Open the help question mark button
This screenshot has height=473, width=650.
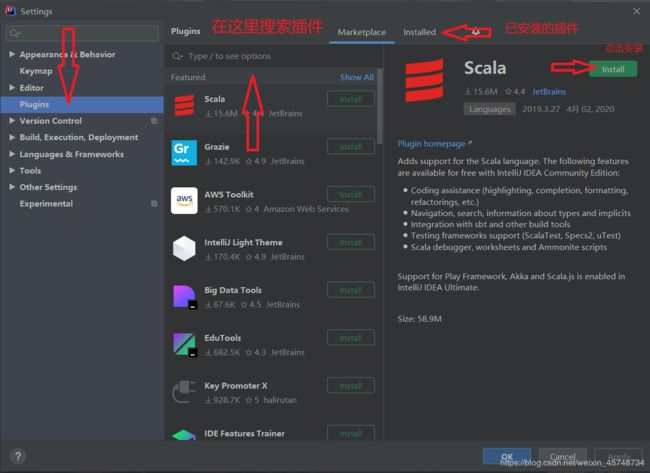(x=18, y=456)
